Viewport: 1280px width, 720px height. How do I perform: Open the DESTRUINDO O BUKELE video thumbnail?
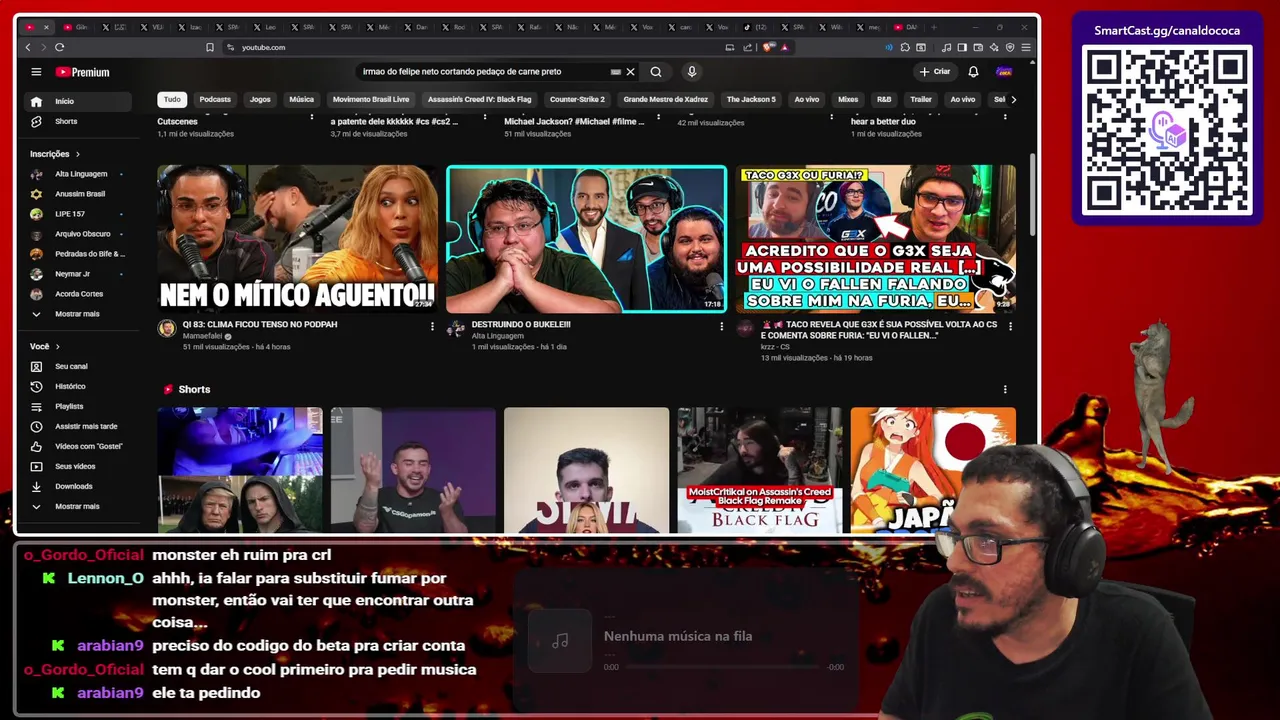tap(586, 239)
